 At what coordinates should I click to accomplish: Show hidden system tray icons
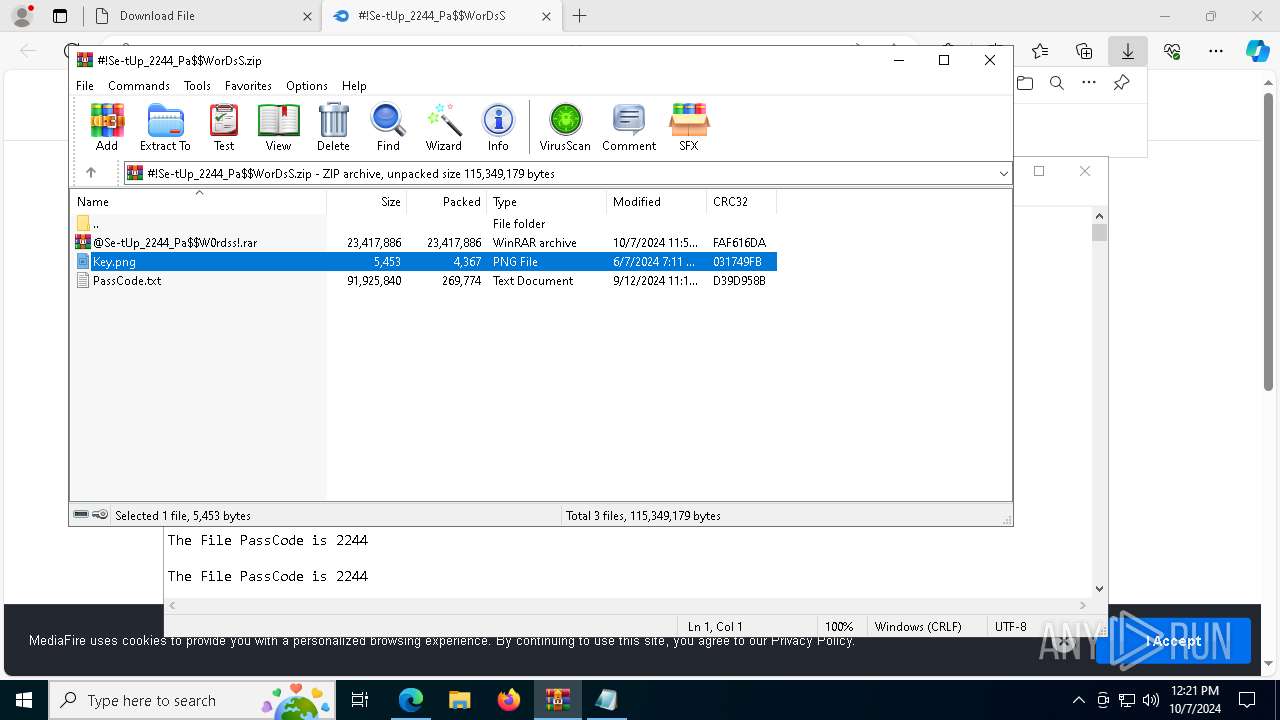[1078, 700]
